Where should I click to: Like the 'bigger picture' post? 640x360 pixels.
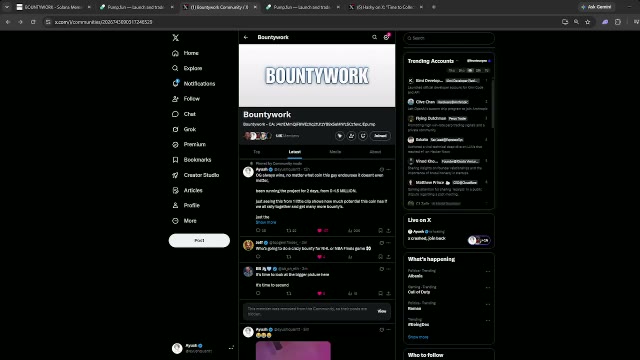[321, 293]
